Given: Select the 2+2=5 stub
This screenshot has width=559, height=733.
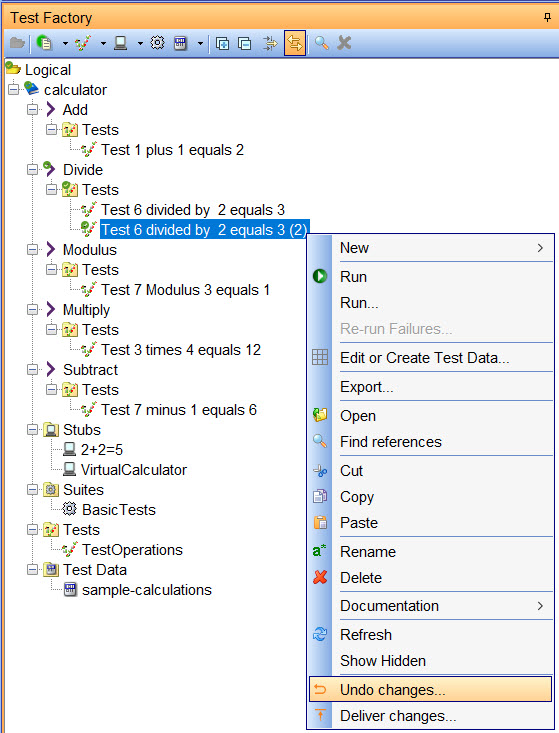Looking at the screenshot, I should coord(101,450).
